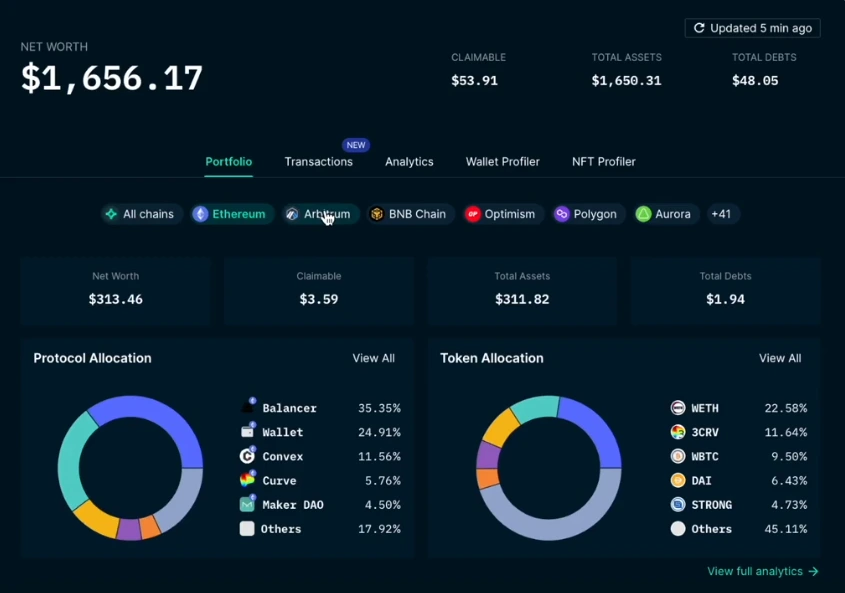Image resolution: width=845 pixels, height=593 pixels.
Task: Click the STRONG token icon
Action: click(677, 504)
